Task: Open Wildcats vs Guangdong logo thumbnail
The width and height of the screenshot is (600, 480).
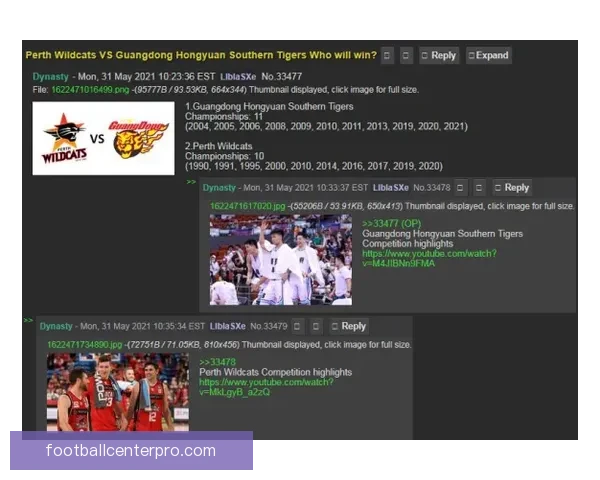Action: pyautogui.click(x=103, y=138)
